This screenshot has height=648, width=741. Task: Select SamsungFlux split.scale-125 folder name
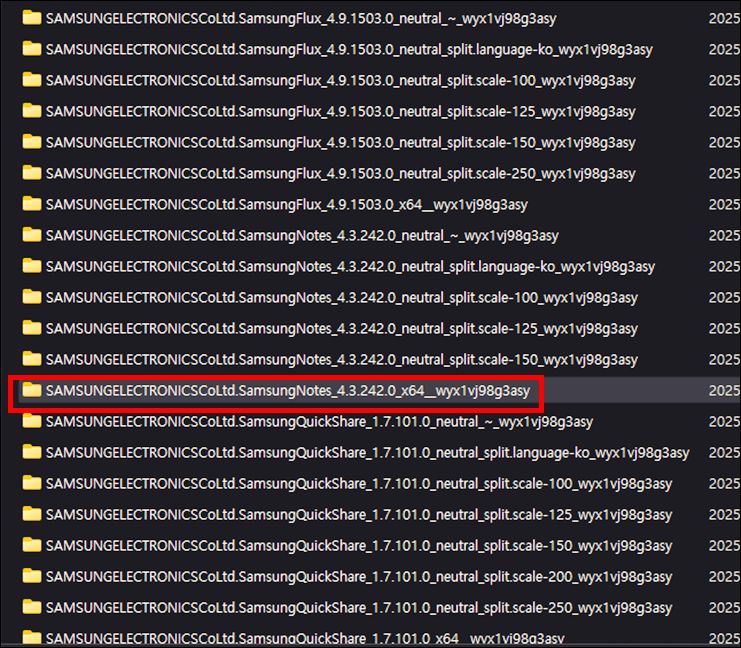pos(341,112)
